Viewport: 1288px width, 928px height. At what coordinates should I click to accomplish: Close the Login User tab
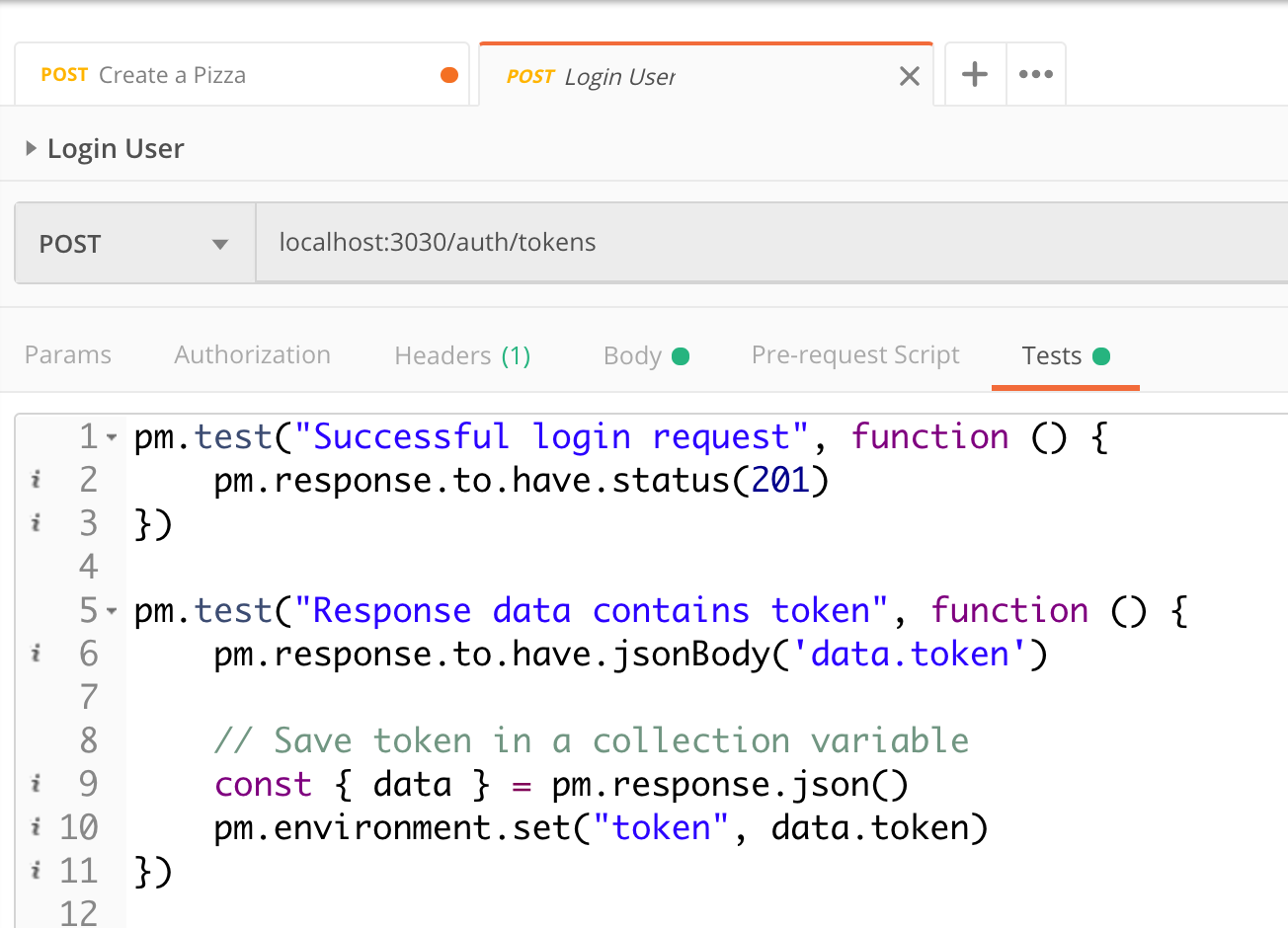click(x=910, y=76)
